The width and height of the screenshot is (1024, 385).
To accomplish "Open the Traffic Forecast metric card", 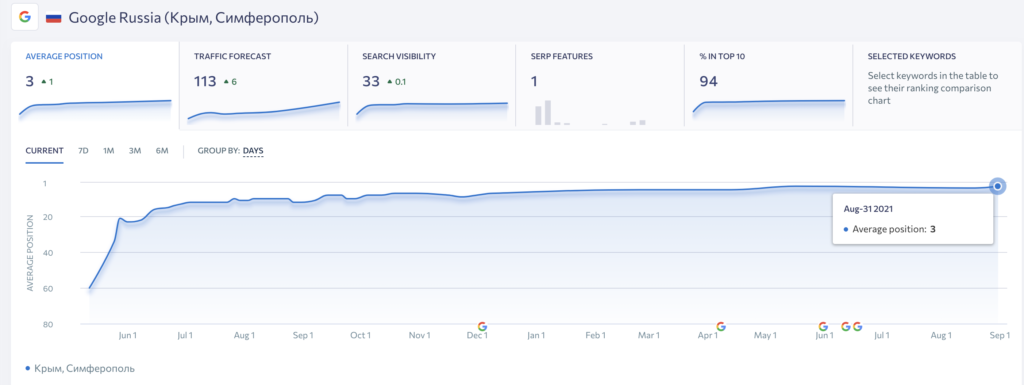I will coord(263,85).
